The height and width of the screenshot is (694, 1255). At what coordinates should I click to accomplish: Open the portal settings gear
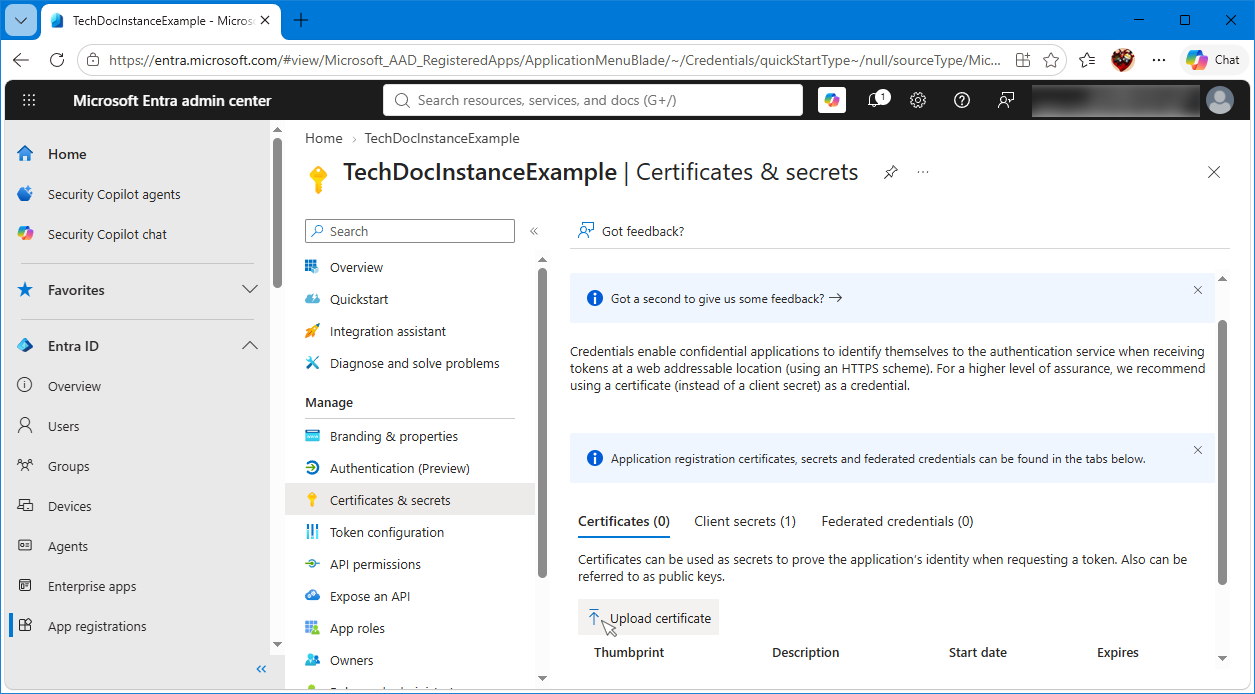918,100
